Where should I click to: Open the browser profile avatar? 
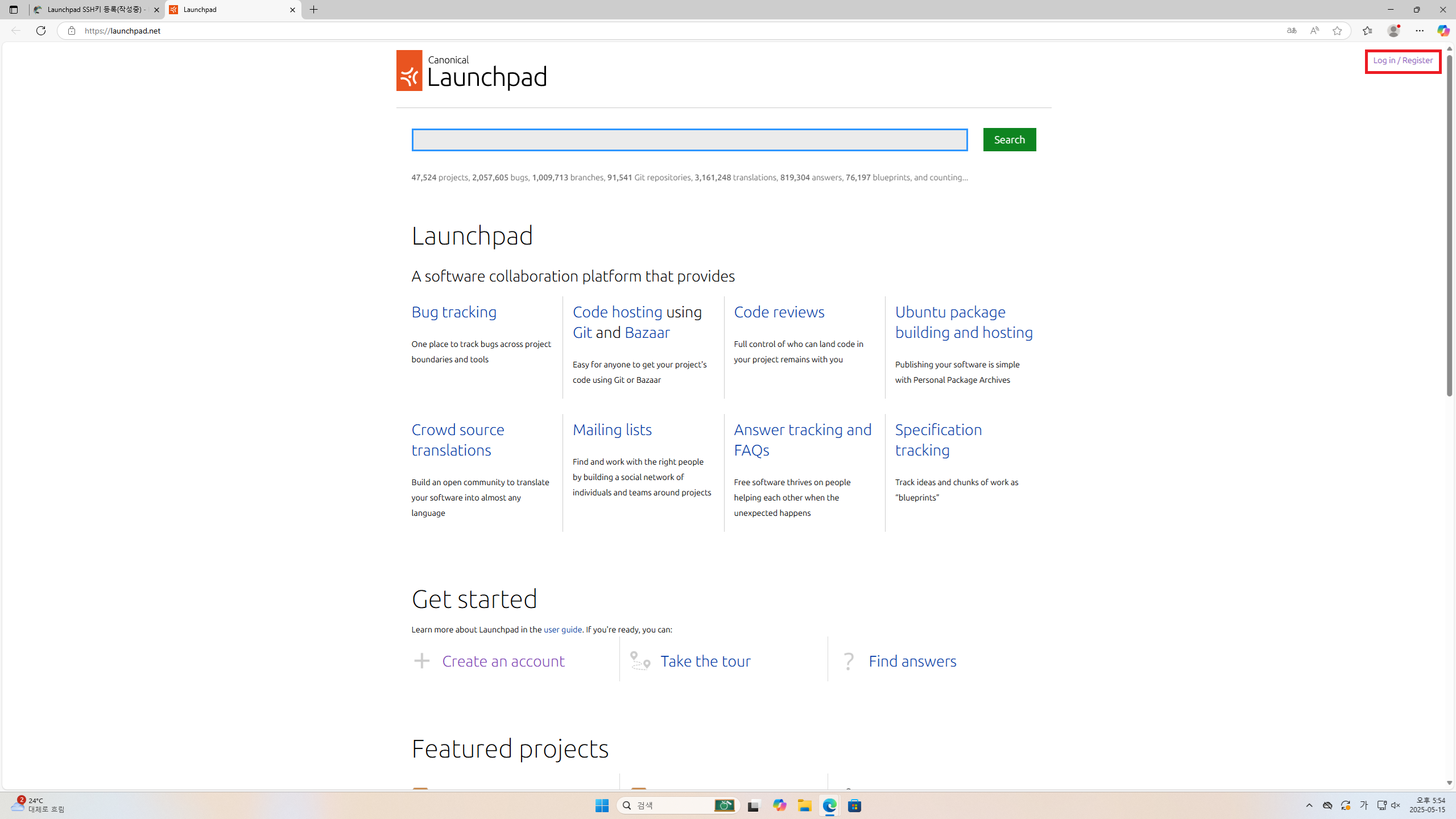tap(1393, 31)
